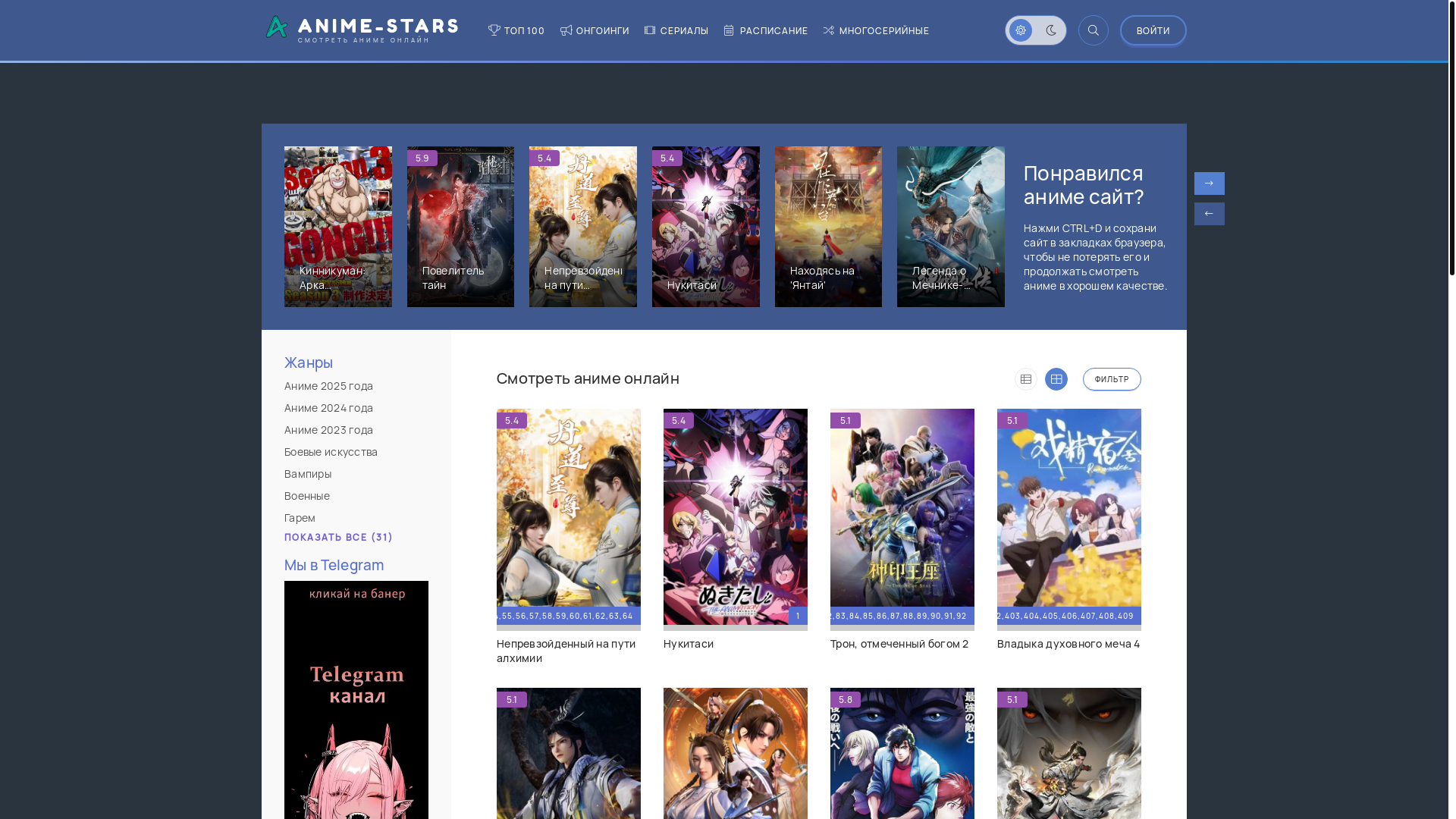Open the МНОГОСЕРИЙНЫЕ menu item

(876, 31)
